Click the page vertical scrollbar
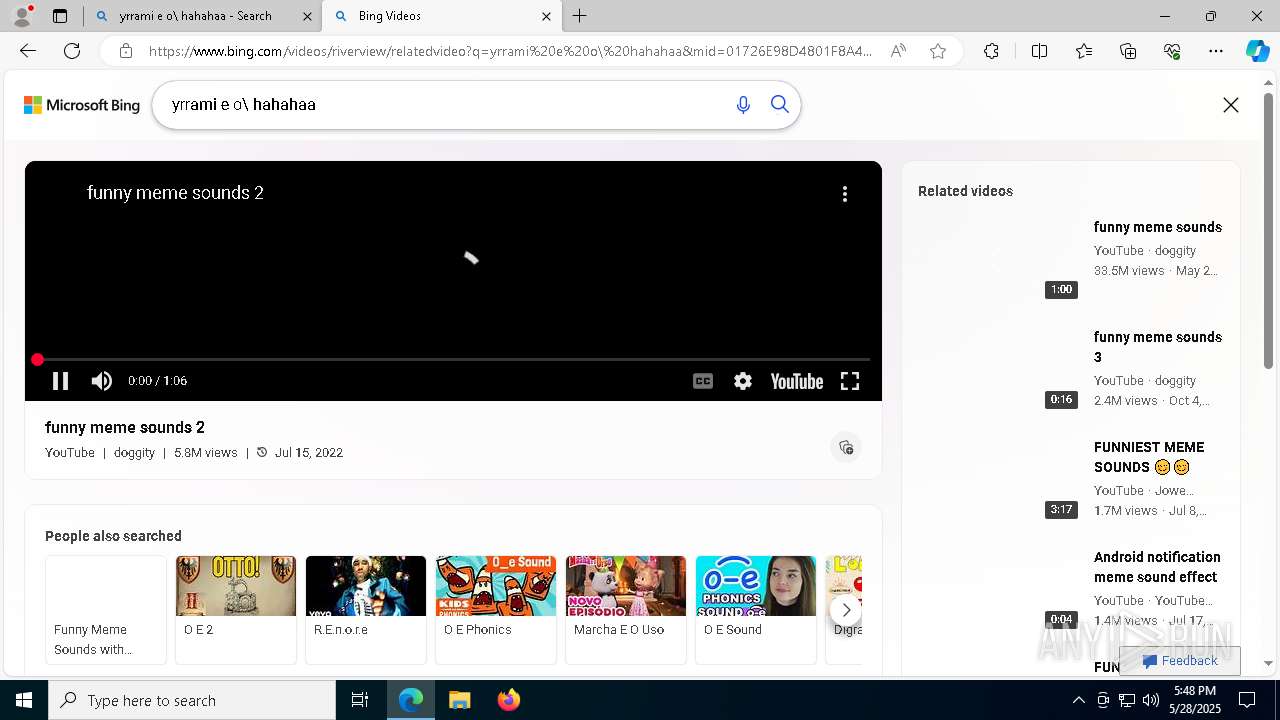The width and height of the screenshot is (1280, 720). (1269, 232)
